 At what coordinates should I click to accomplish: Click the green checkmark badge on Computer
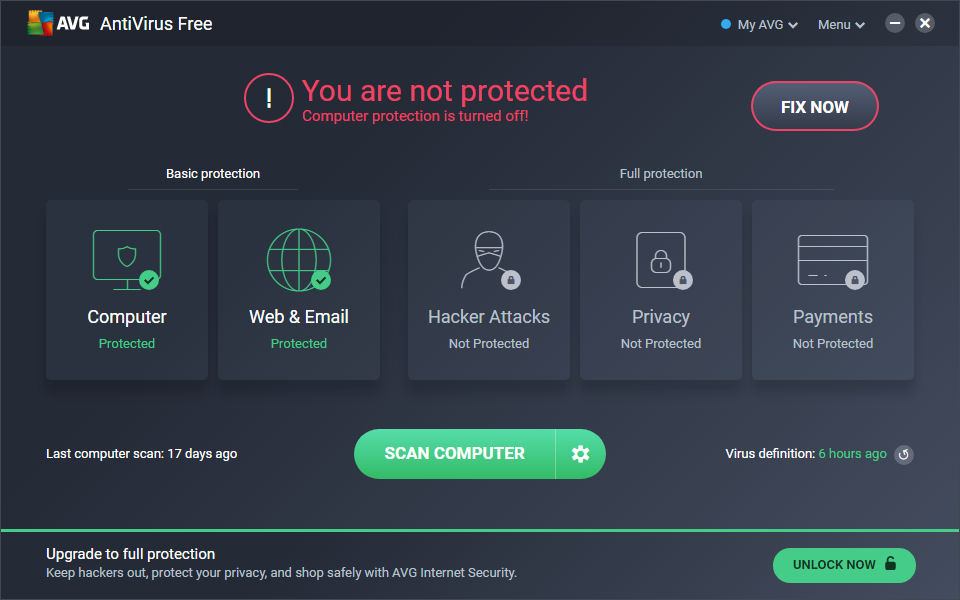149,280
